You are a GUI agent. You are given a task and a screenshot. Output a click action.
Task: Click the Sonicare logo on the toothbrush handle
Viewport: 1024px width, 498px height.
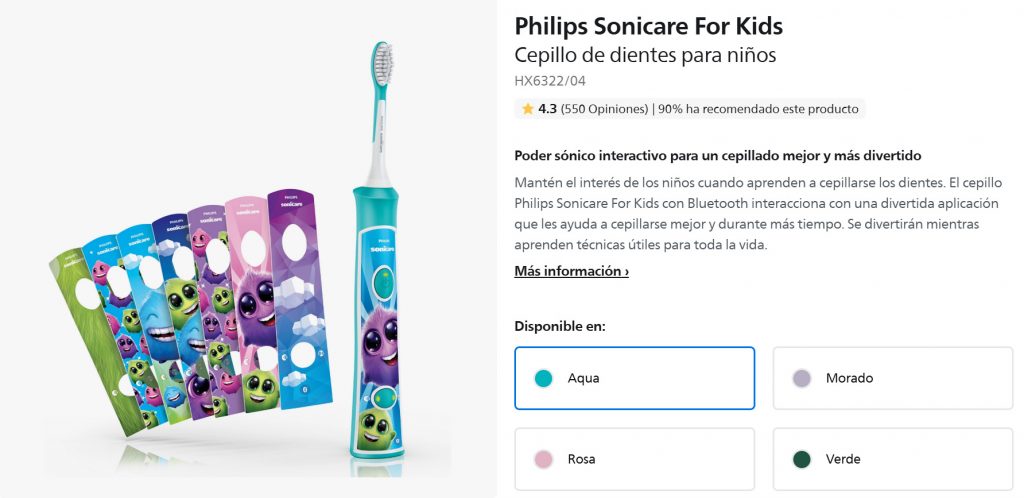(383, 247)
